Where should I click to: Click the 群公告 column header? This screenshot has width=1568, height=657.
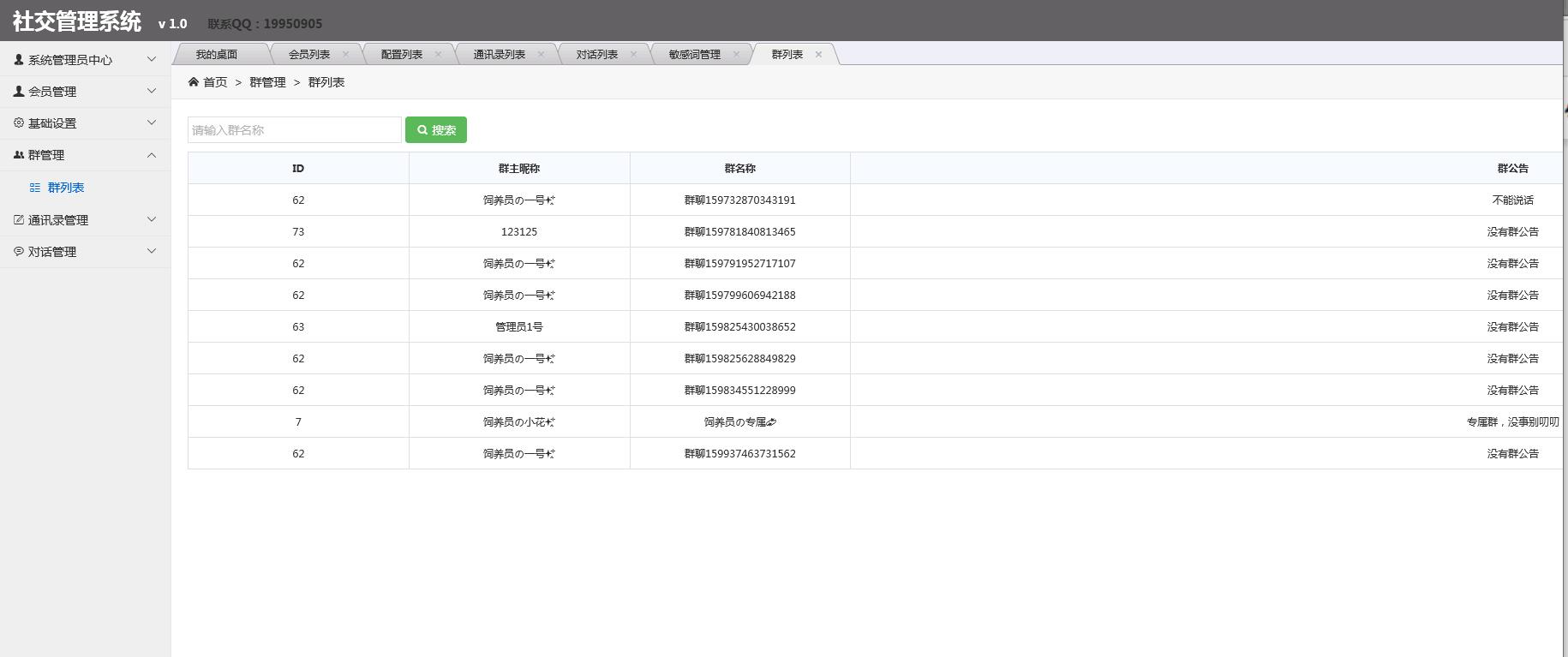pyautogui.click(x=1513, y=169)
